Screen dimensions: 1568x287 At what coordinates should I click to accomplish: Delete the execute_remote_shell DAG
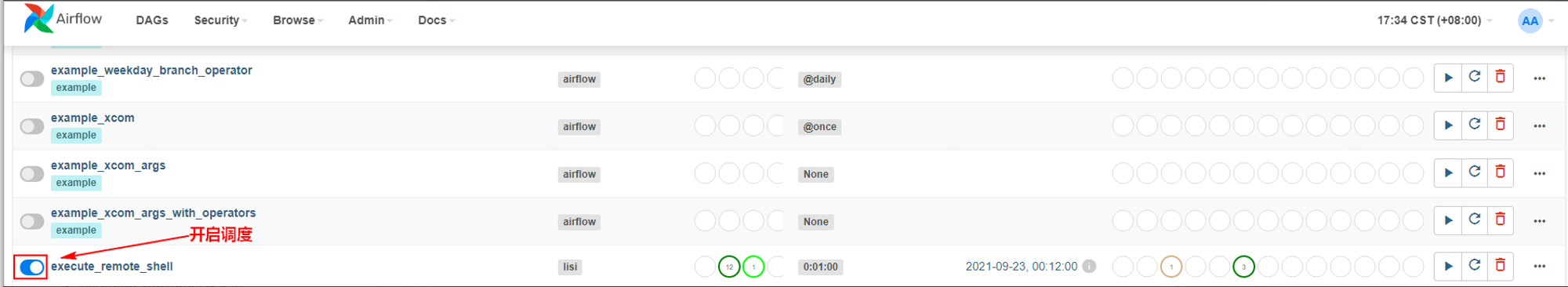pos(1501,266)
